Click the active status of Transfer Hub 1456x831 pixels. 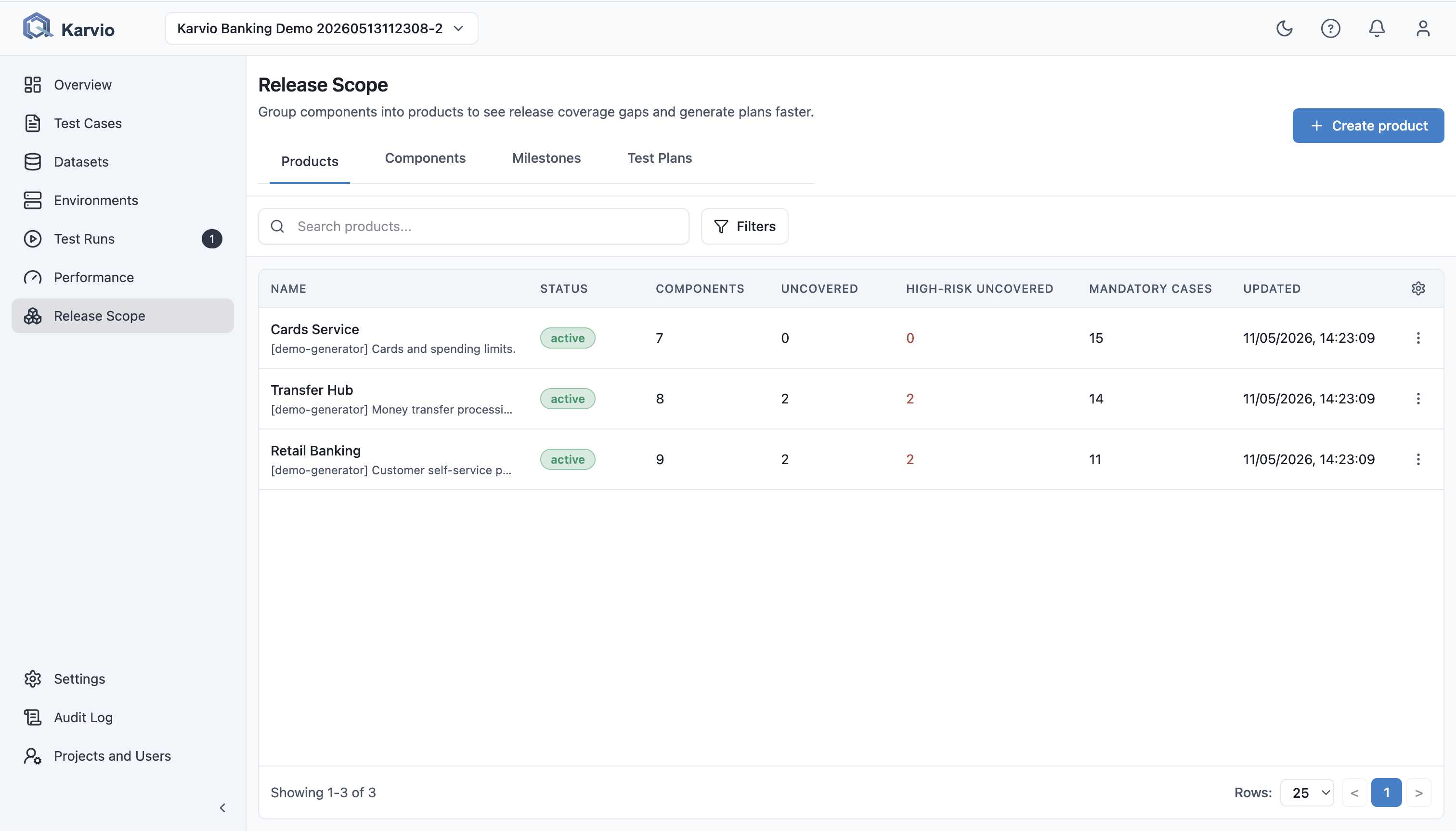pyautogui.click(x=568, y=399)
